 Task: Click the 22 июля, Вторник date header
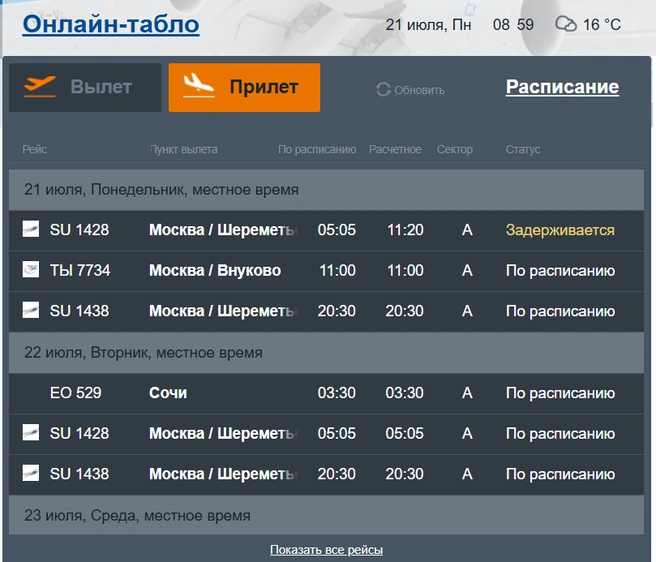[x=326, y=353]
